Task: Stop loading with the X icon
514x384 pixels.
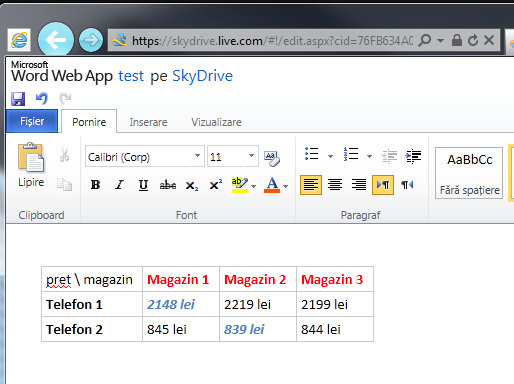Action: pyautogui.click(x=489, y=40)
